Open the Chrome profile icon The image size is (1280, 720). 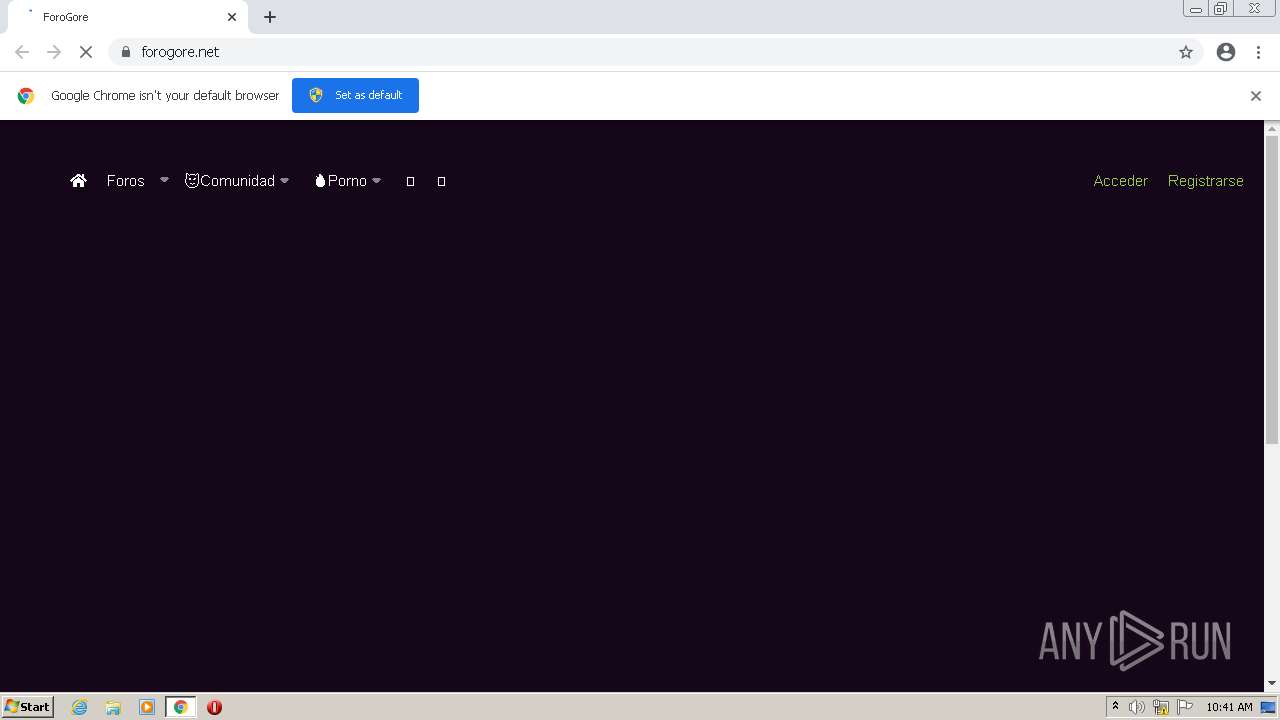pyautogui.click(x=1226, y=52)
